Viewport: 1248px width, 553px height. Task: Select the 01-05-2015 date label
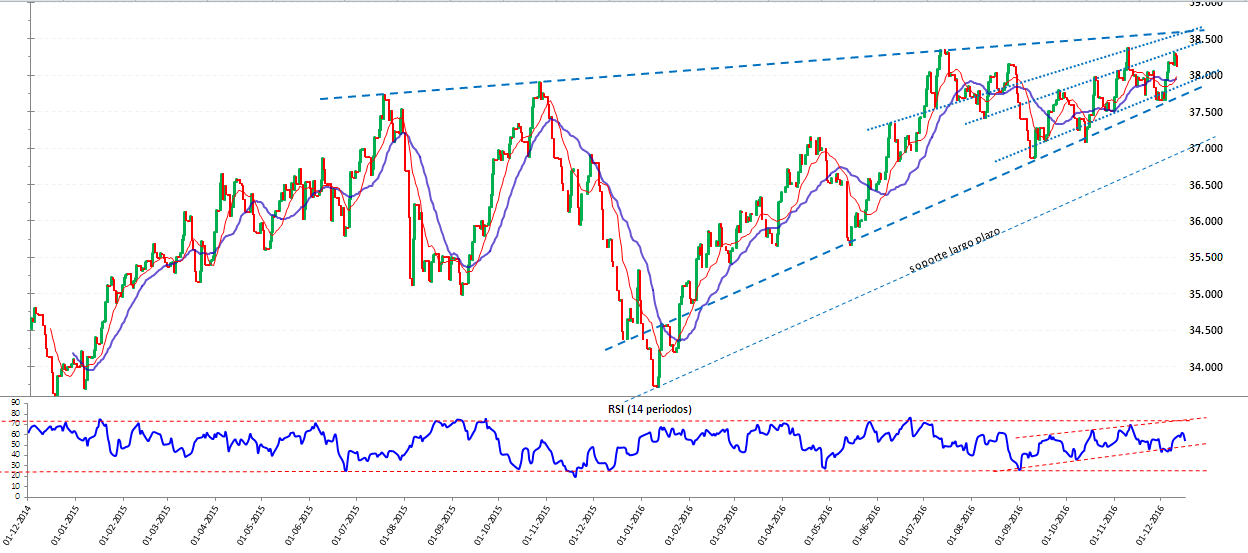[253, 524]
